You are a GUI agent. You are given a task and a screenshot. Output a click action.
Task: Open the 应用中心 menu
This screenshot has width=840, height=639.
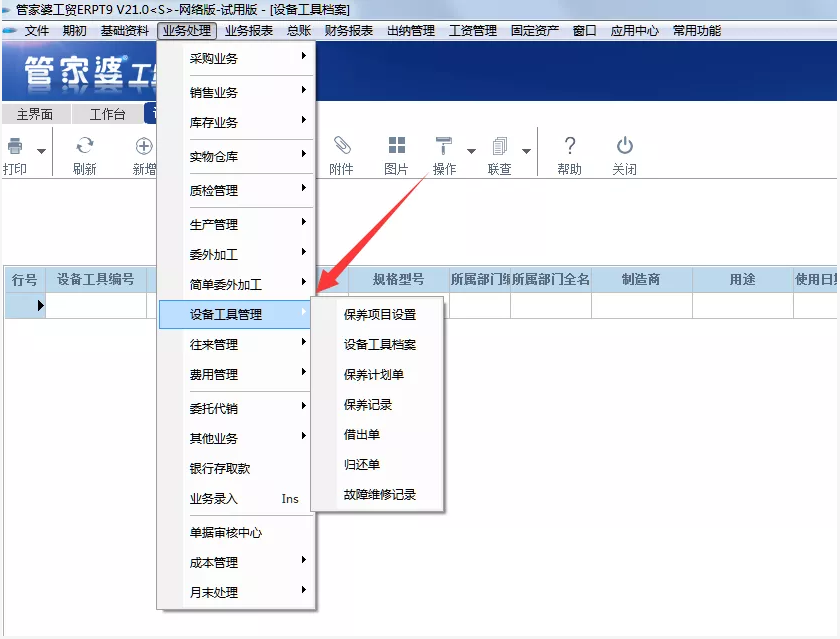[635, 31]
